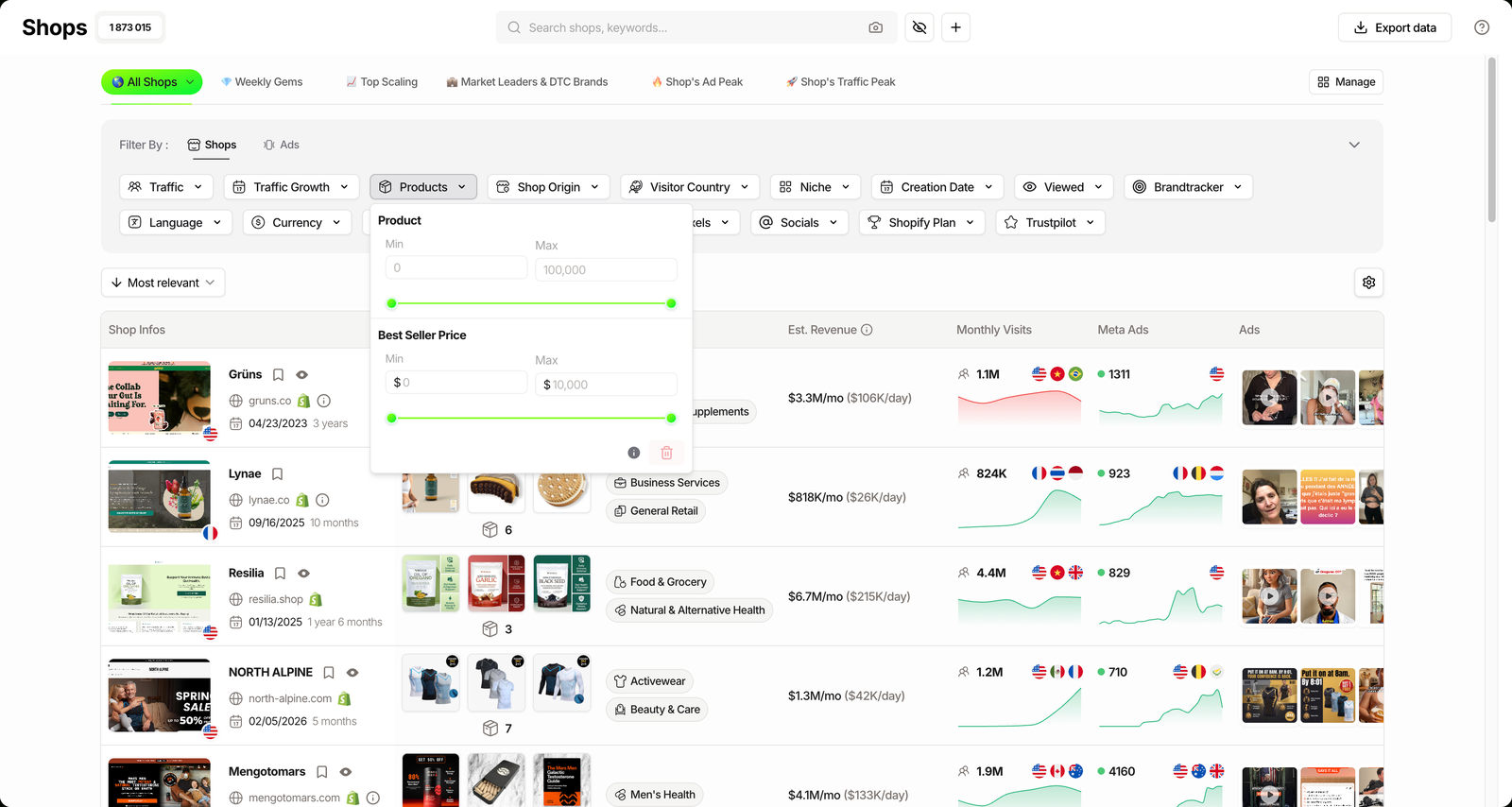The height and width of the screenshot is (807, 1512).
Task: Click the search shops input field
Action: [697, 27]
